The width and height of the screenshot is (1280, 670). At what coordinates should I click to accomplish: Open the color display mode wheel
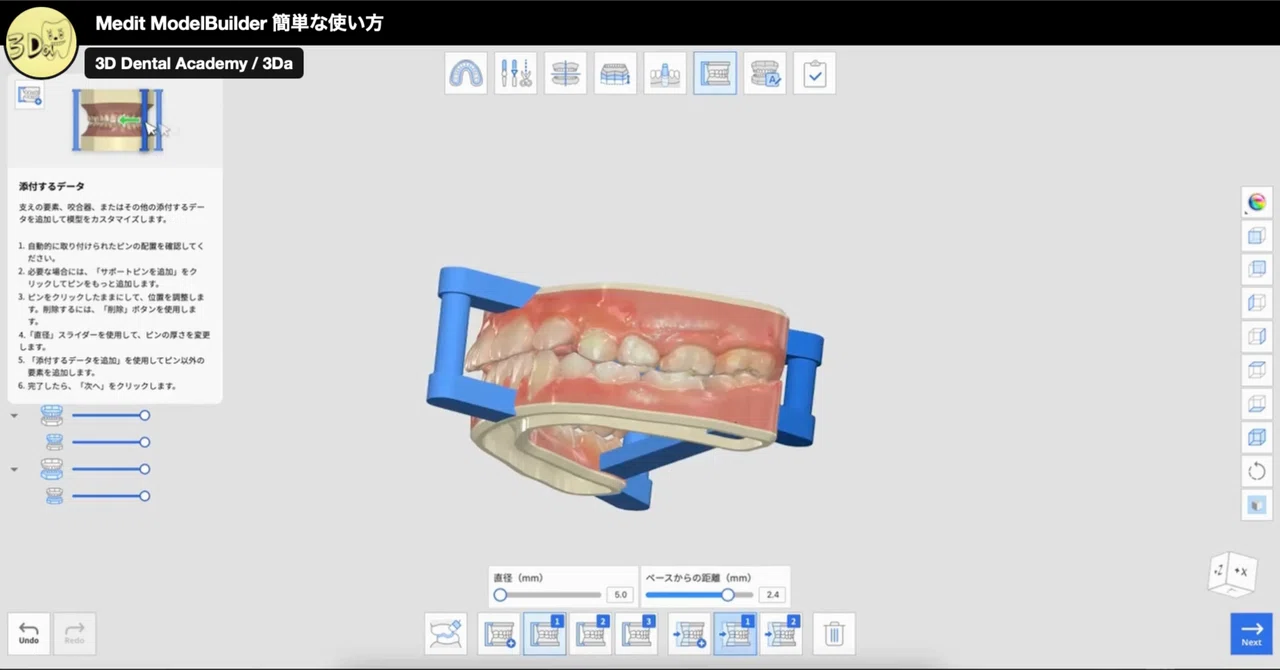pyautogui.click(x=1257, y=203)
